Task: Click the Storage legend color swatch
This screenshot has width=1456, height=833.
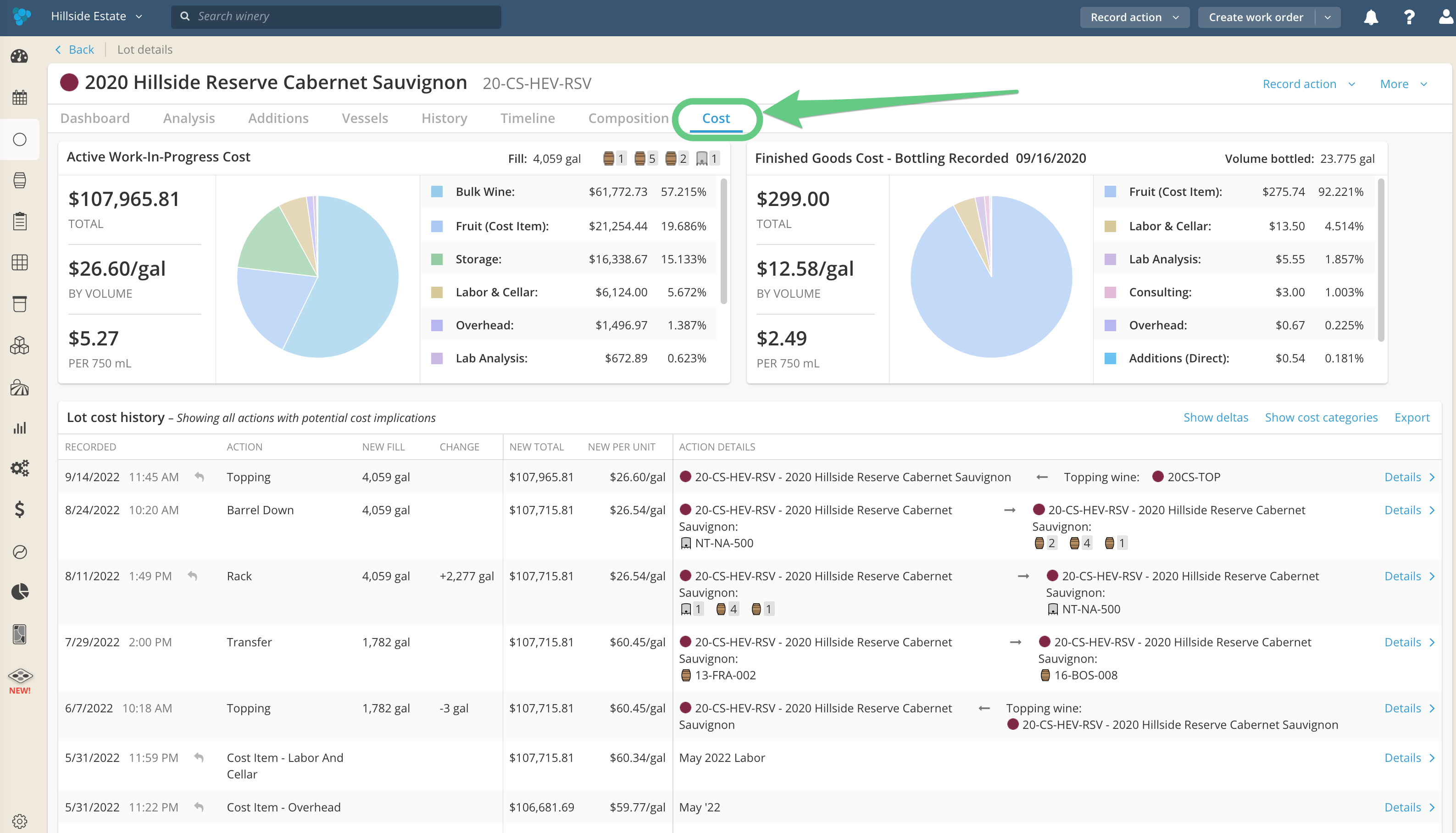Action: (437, 259)
